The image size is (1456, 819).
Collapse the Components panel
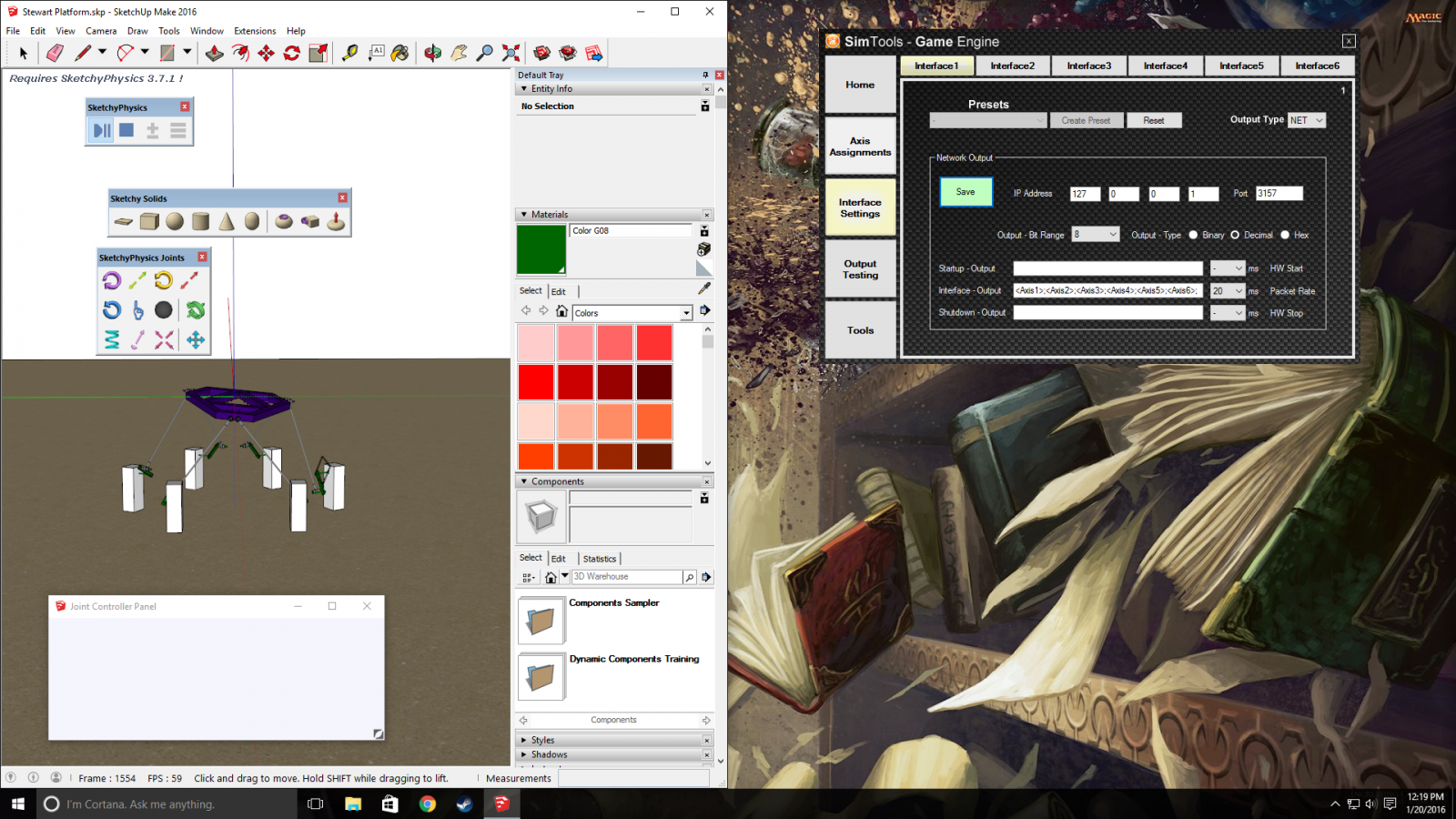524,481
